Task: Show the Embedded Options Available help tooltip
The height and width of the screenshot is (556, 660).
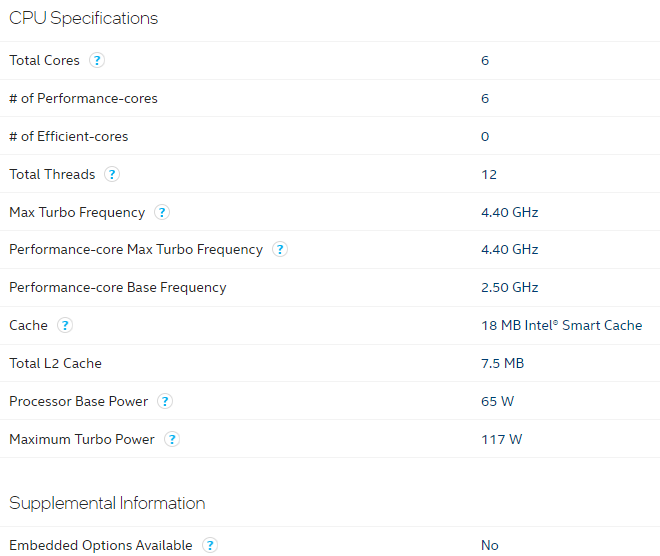Action: click(x=210, y=545)
